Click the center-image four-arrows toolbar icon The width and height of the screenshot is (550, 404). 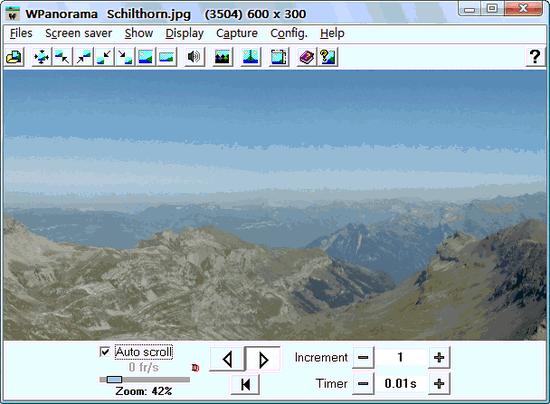(41, 56)
